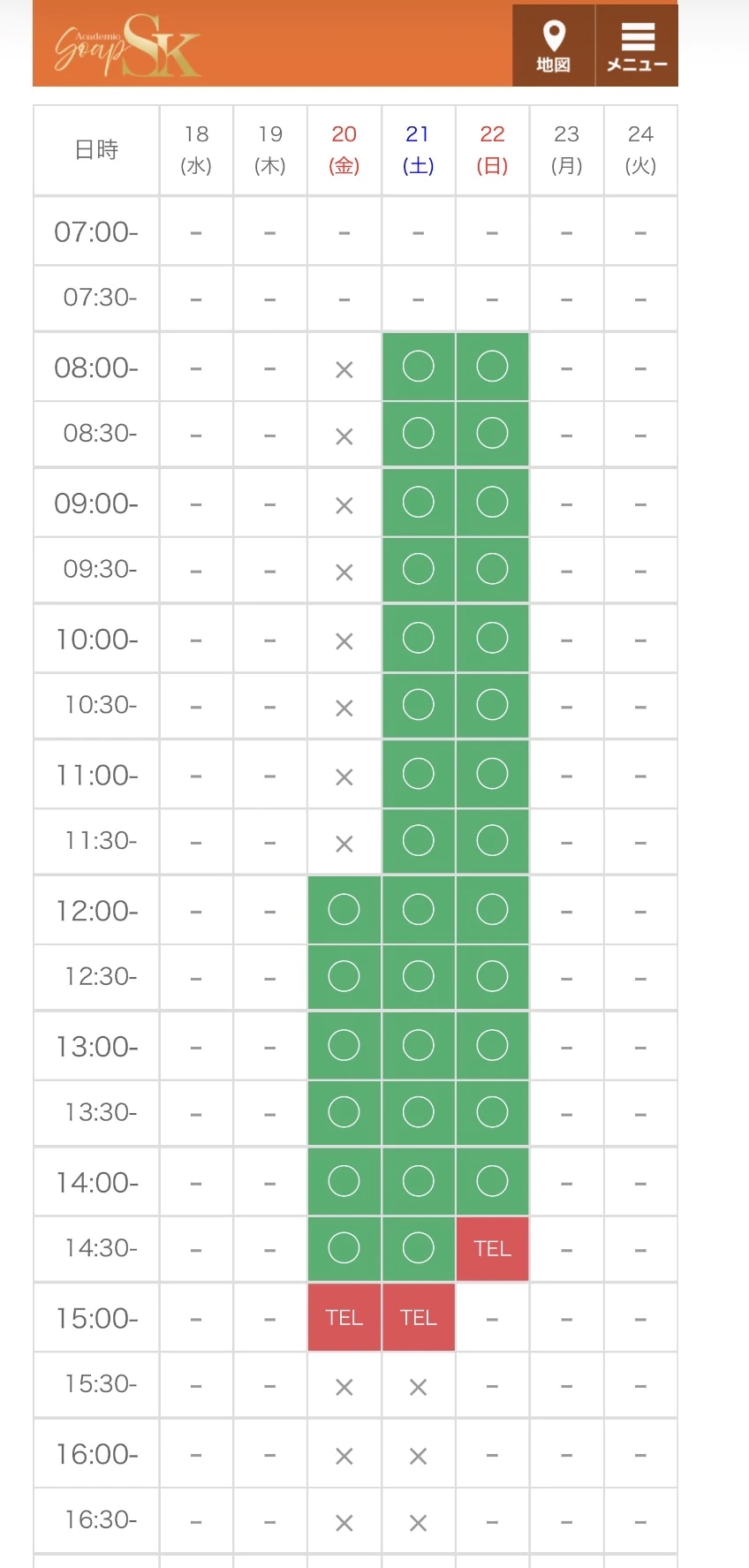Viewport: 749px width, 1568px height.
Task: Click the 21 (土) date header
Action: (x=418, y=149)
